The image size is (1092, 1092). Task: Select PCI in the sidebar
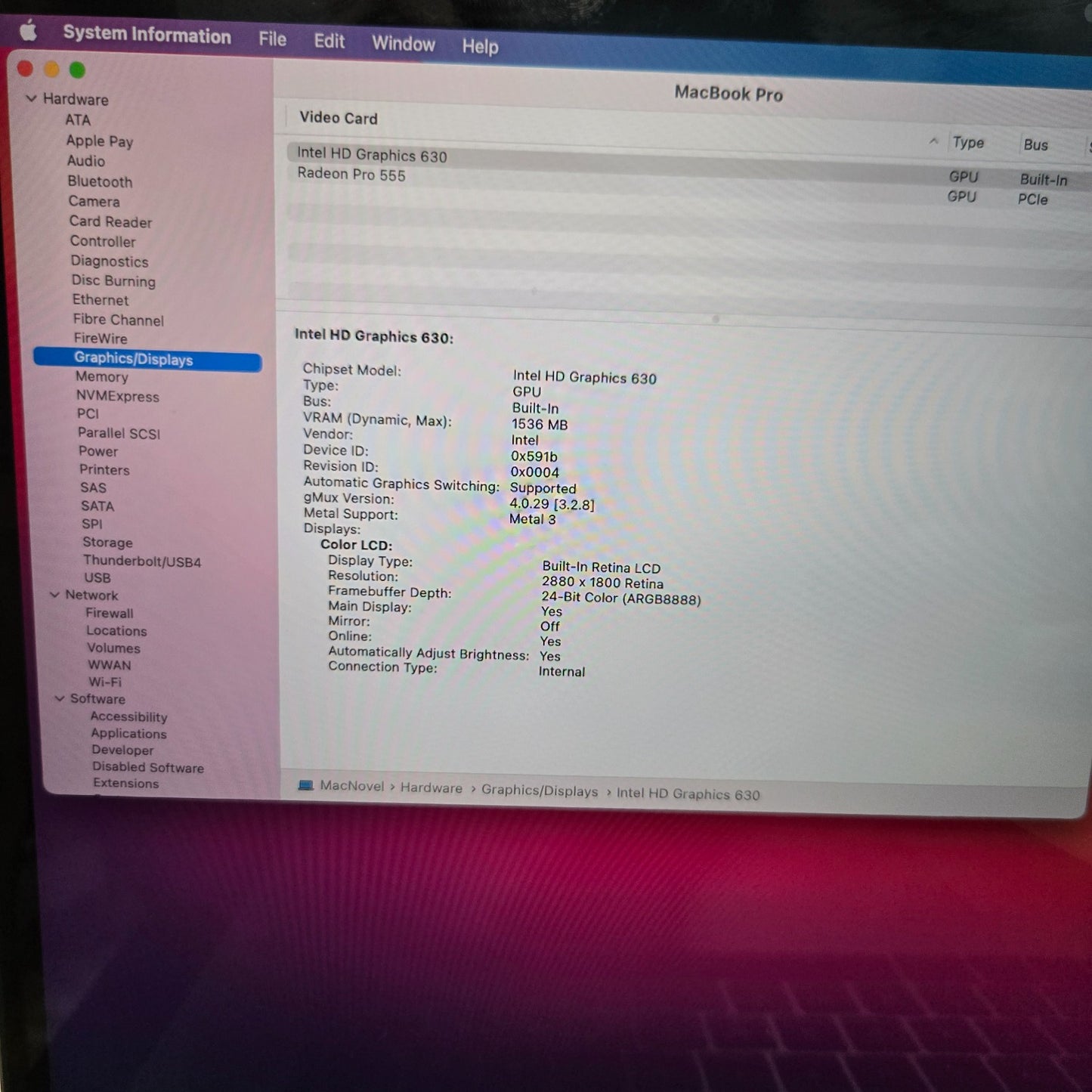coord(88,414)
